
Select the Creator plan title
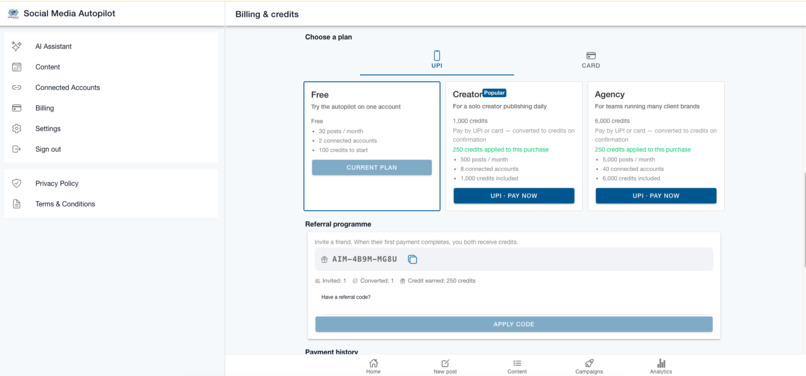[x=467, y=95]
